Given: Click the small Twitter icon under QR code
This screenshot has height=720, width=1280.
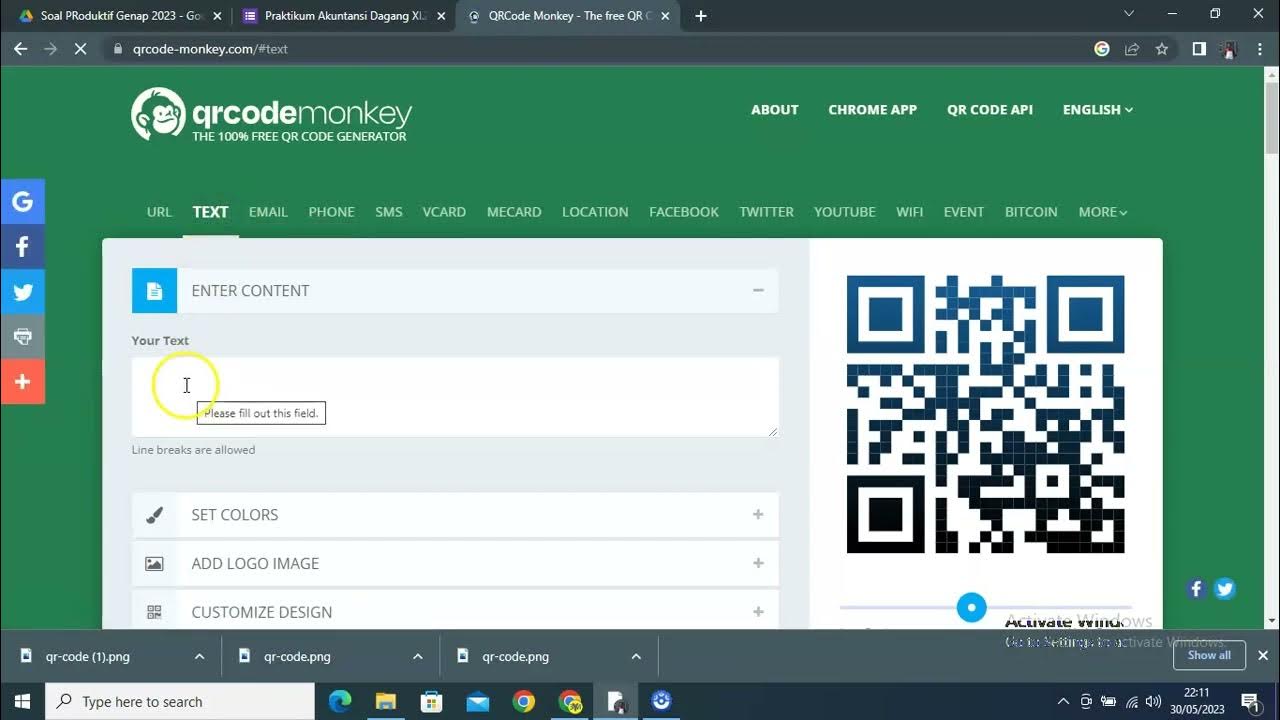Looking at the screenshot, I should point(1224,589).
